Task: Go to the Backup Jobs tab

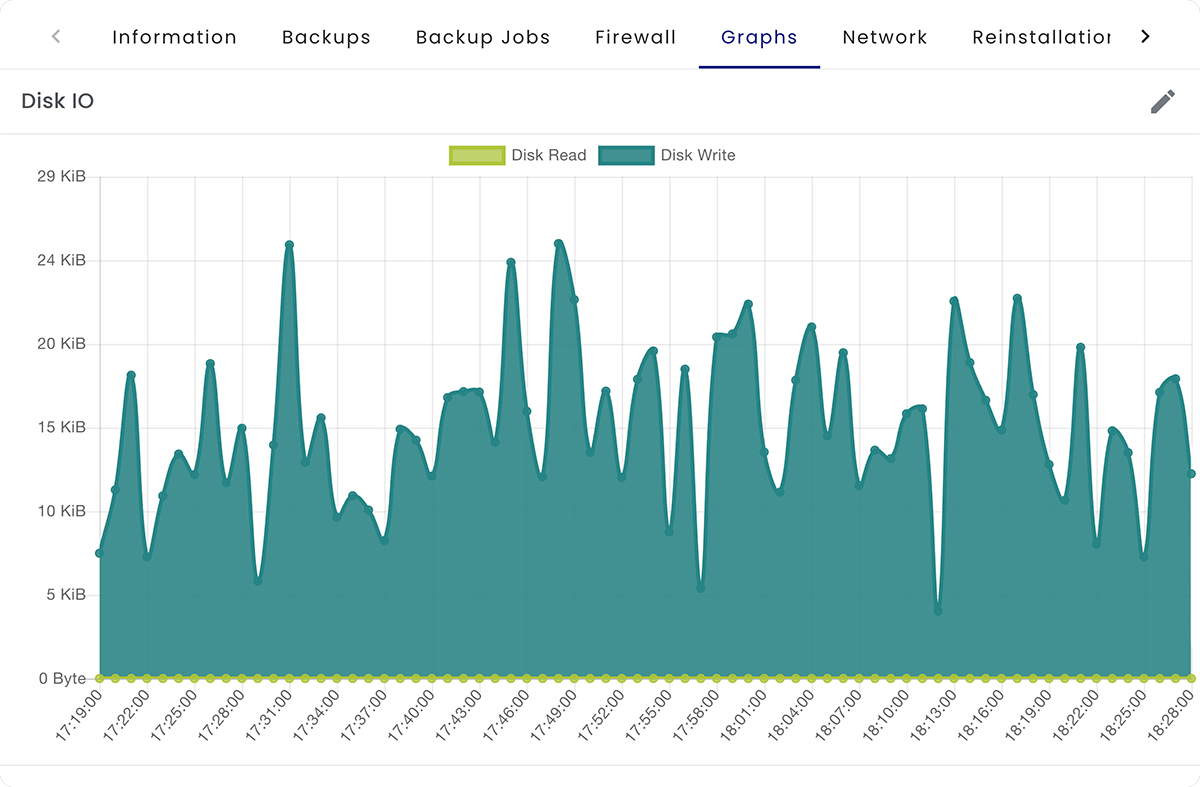Action: [x=483, y=38]
